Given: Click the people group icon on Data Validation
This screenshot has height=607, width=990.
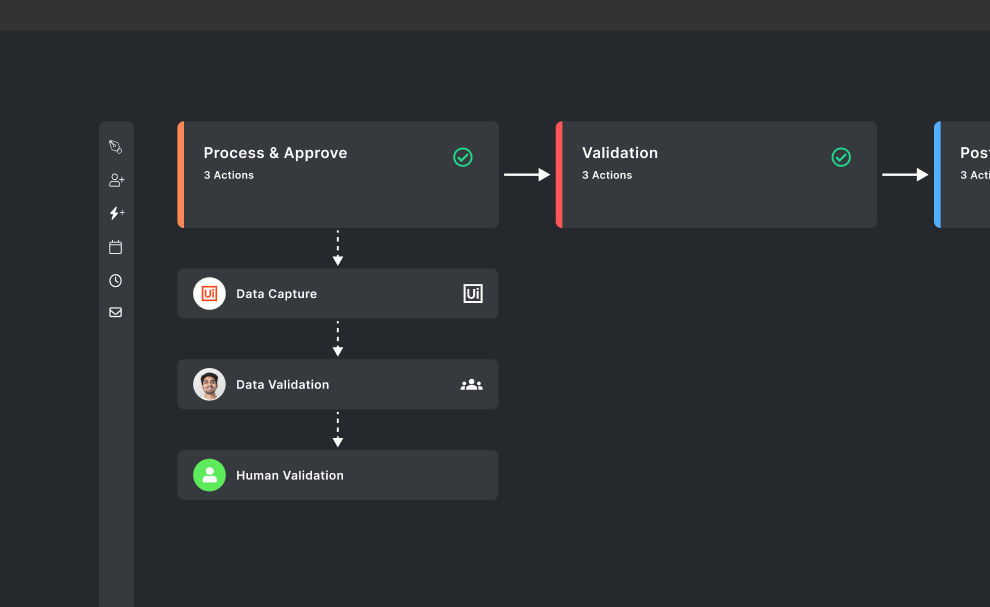Looking at the screenshot, I should [x=471, y=384].
